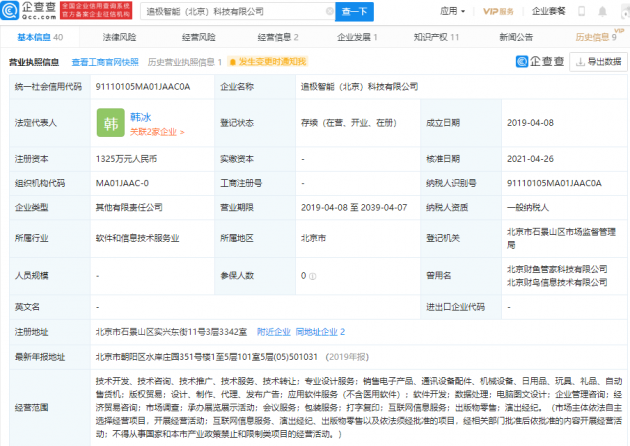Click the 查一下 search button
Image resolution: width=630 pixels, height=446 pixels.
click(x=354, y=12)
